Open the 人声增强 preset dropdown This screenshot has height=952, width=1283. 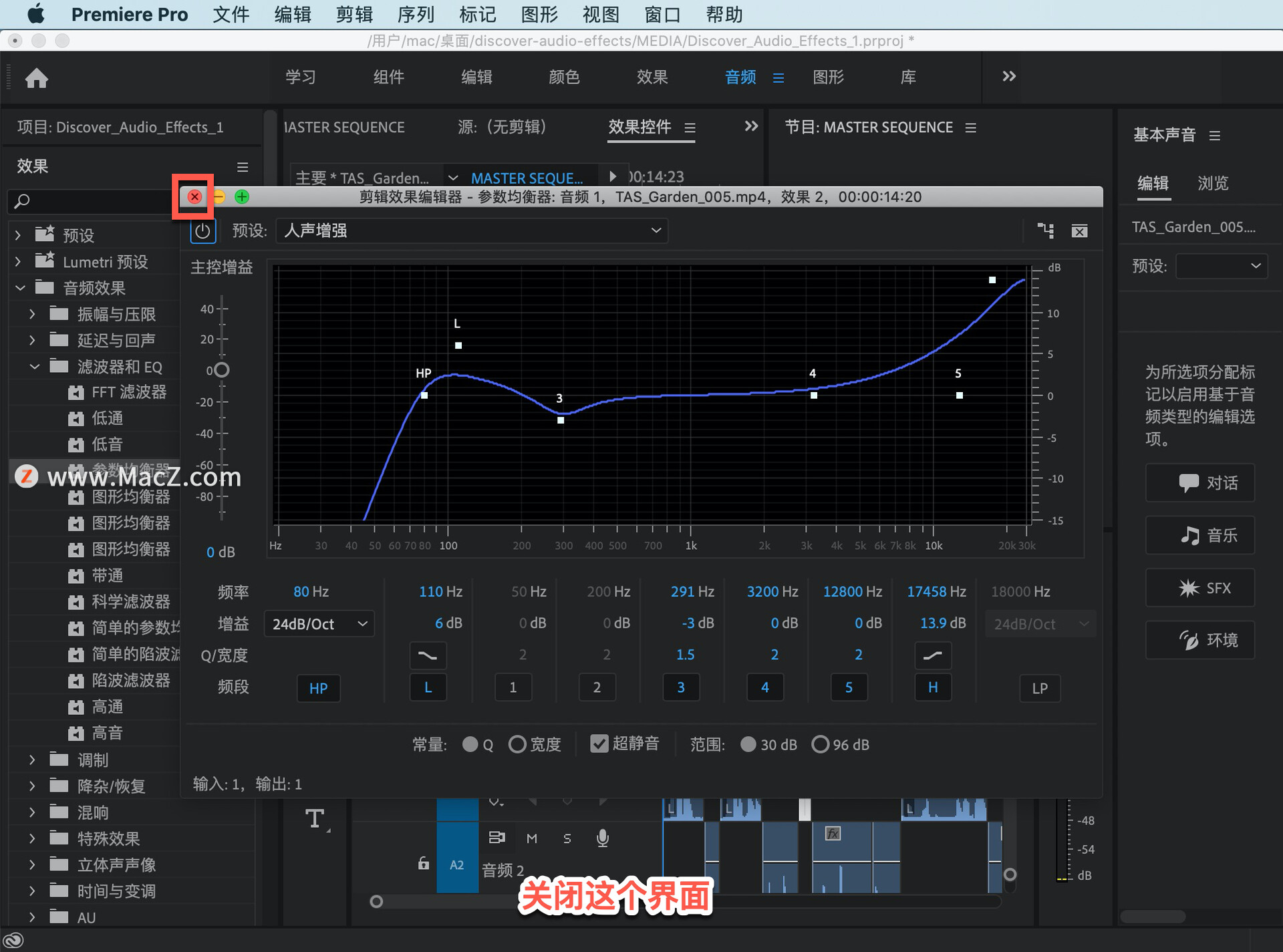pyautogui.click(x=472, y=230)
